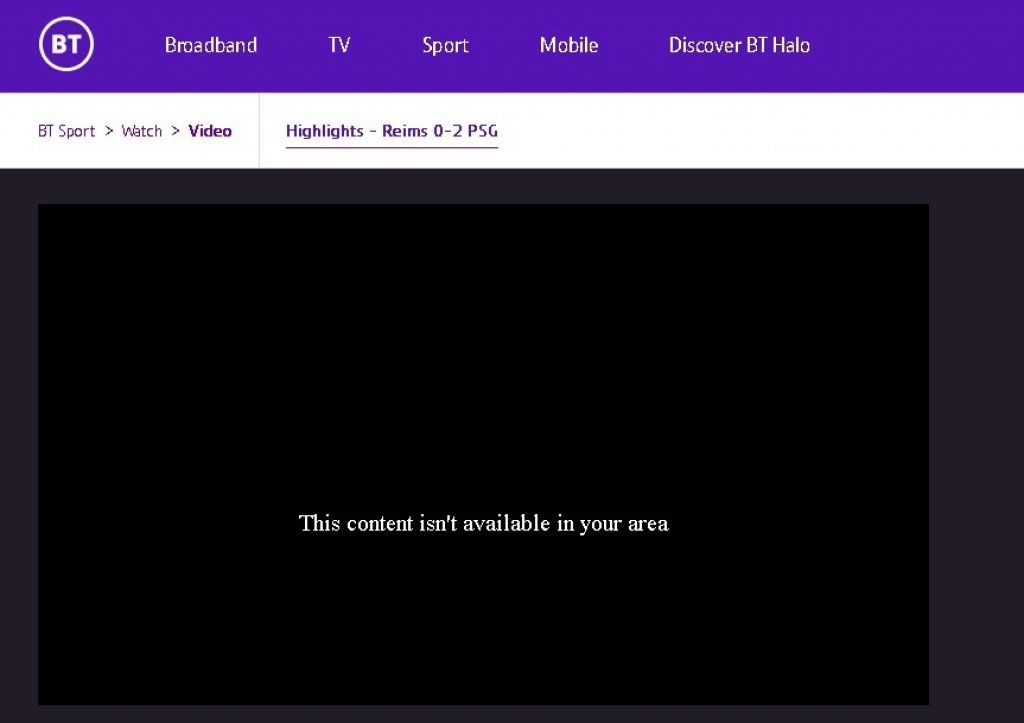This screenshot has width=1024, height=723.
Task: Click the chevron after Watch breadcrumb
Action: tap(175, 131)
